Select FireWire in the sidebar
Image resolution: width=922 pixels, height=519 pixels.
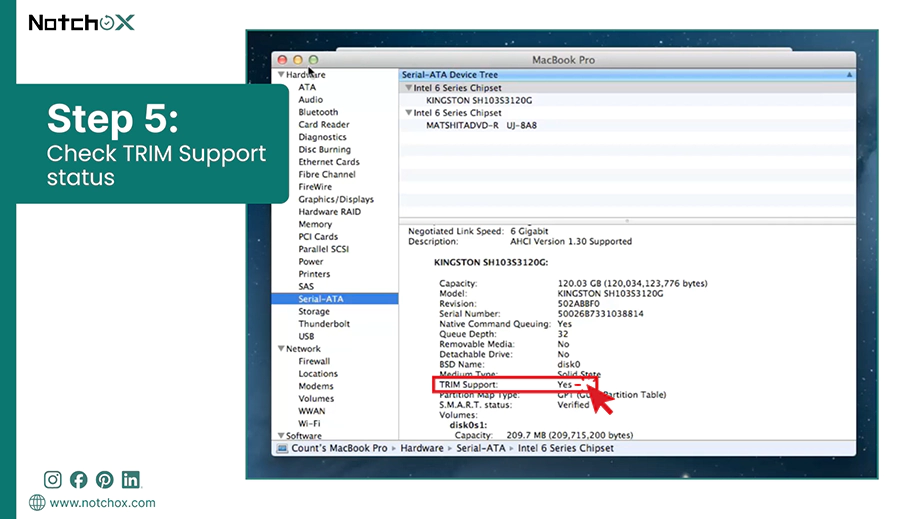(315, 187)
